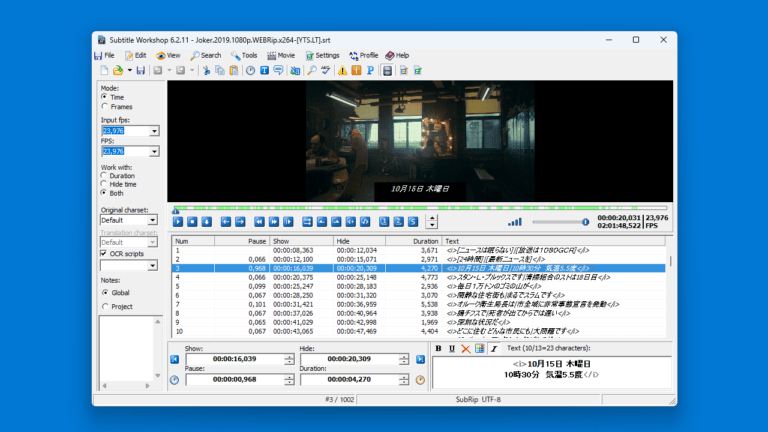Viewport: 768px width, 432px height.
Task: Toggle the video preview film icon
Action: (387, 71)
